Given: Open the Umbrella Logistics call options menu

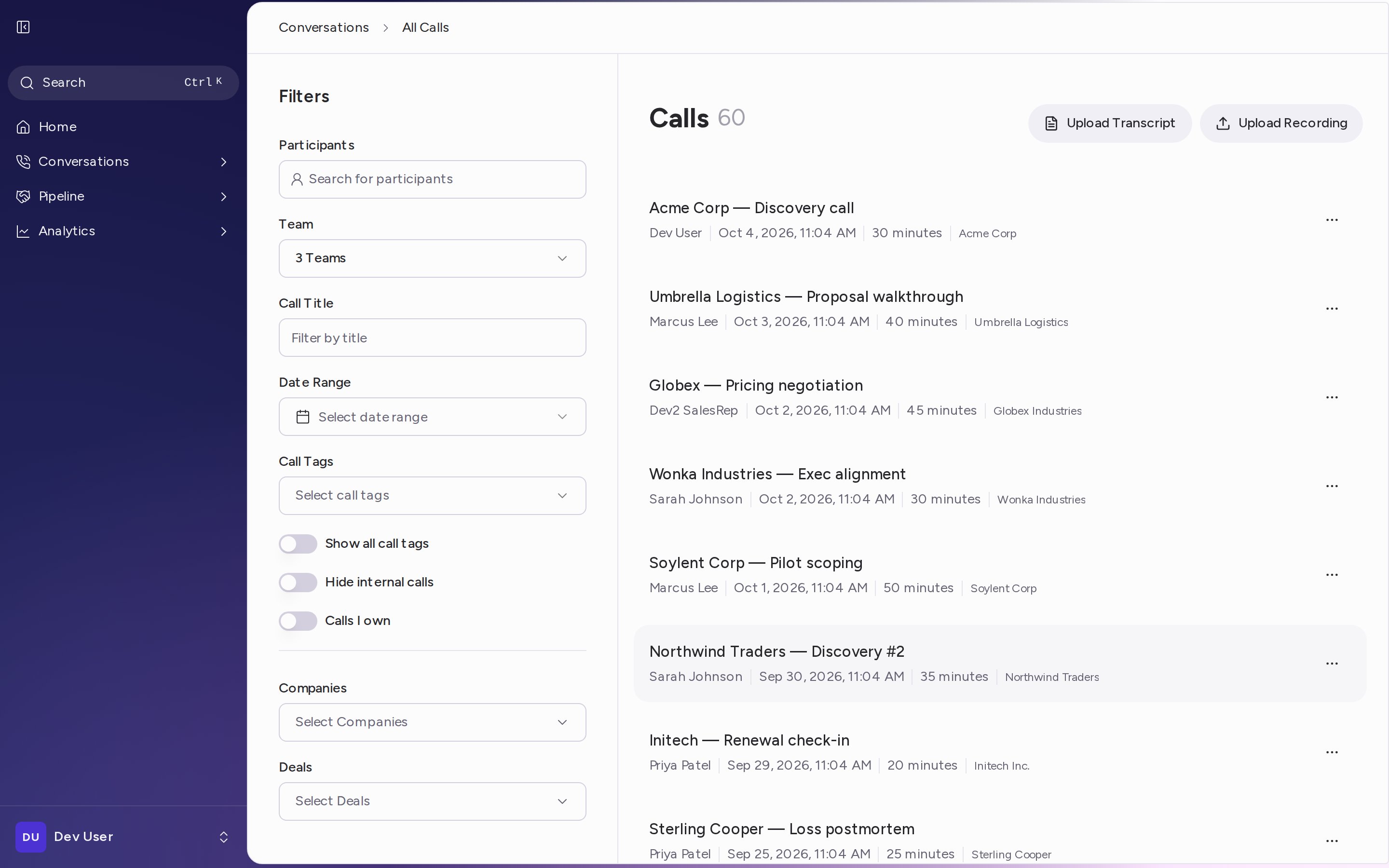Looking at the screenshot, I should tap(1332, 309).
